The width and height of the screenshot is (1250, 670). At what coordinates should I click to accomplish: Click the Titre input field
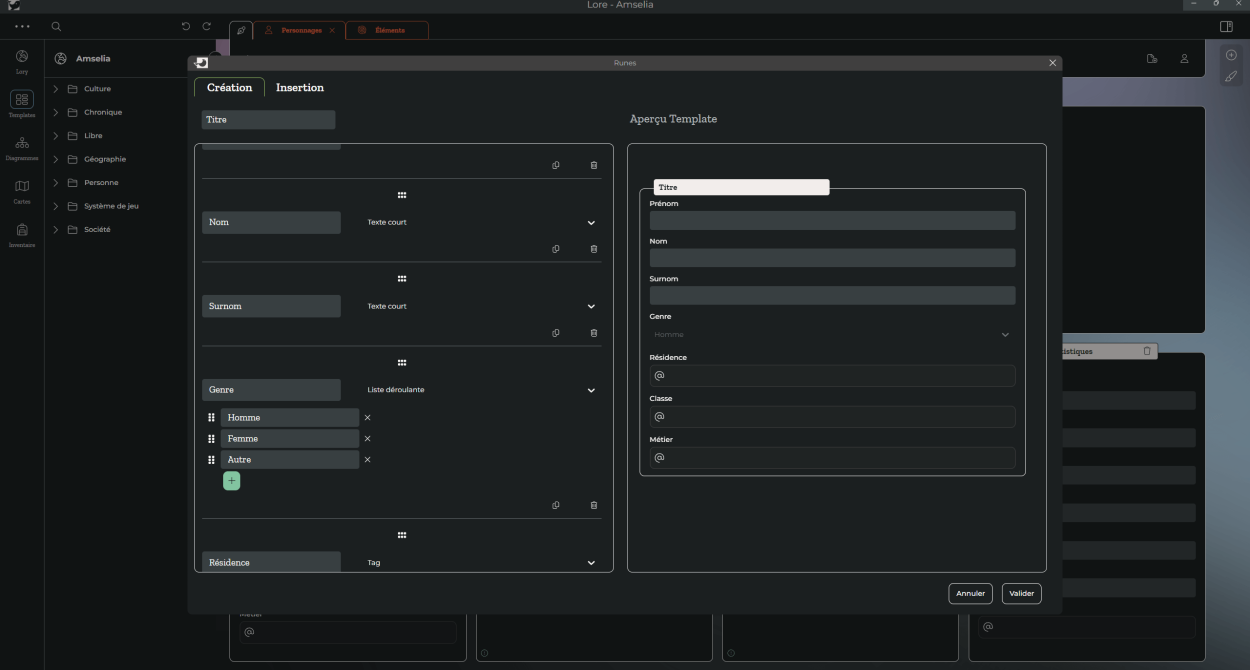click(268, 120)
